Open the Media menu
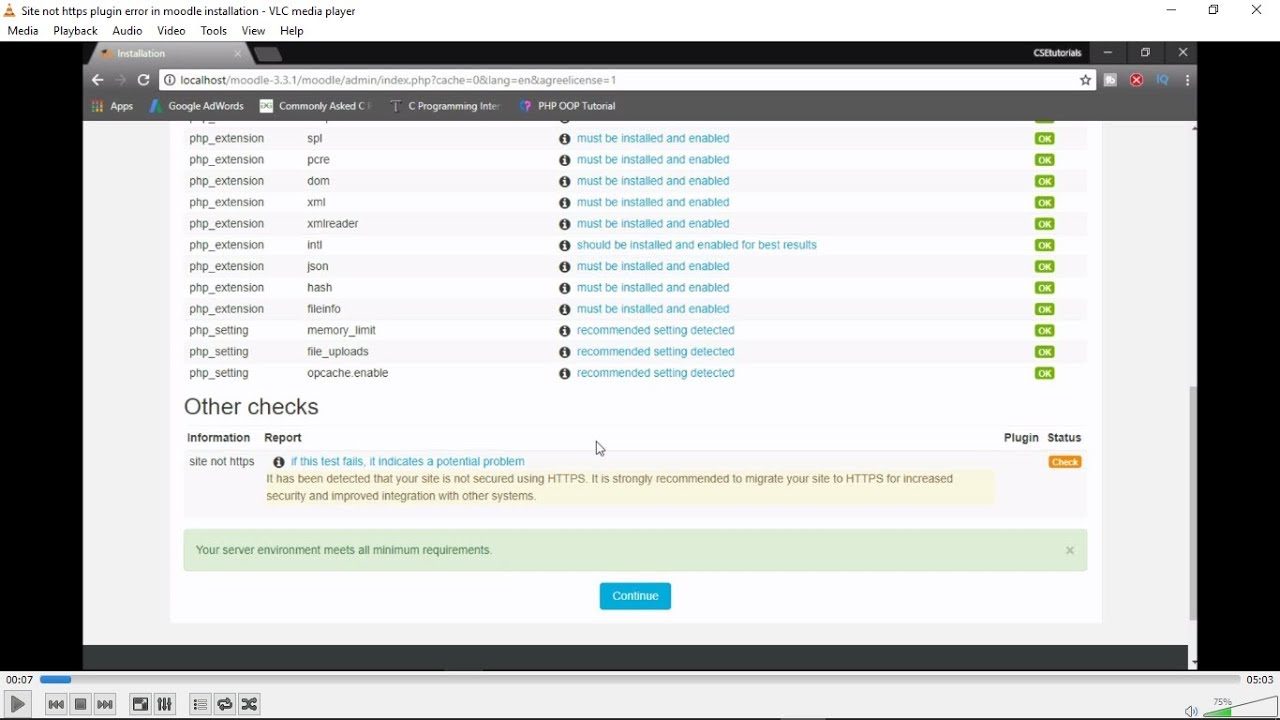This screenshot has width=1280, height=720. pyautogui.click(x=23, y=31)
